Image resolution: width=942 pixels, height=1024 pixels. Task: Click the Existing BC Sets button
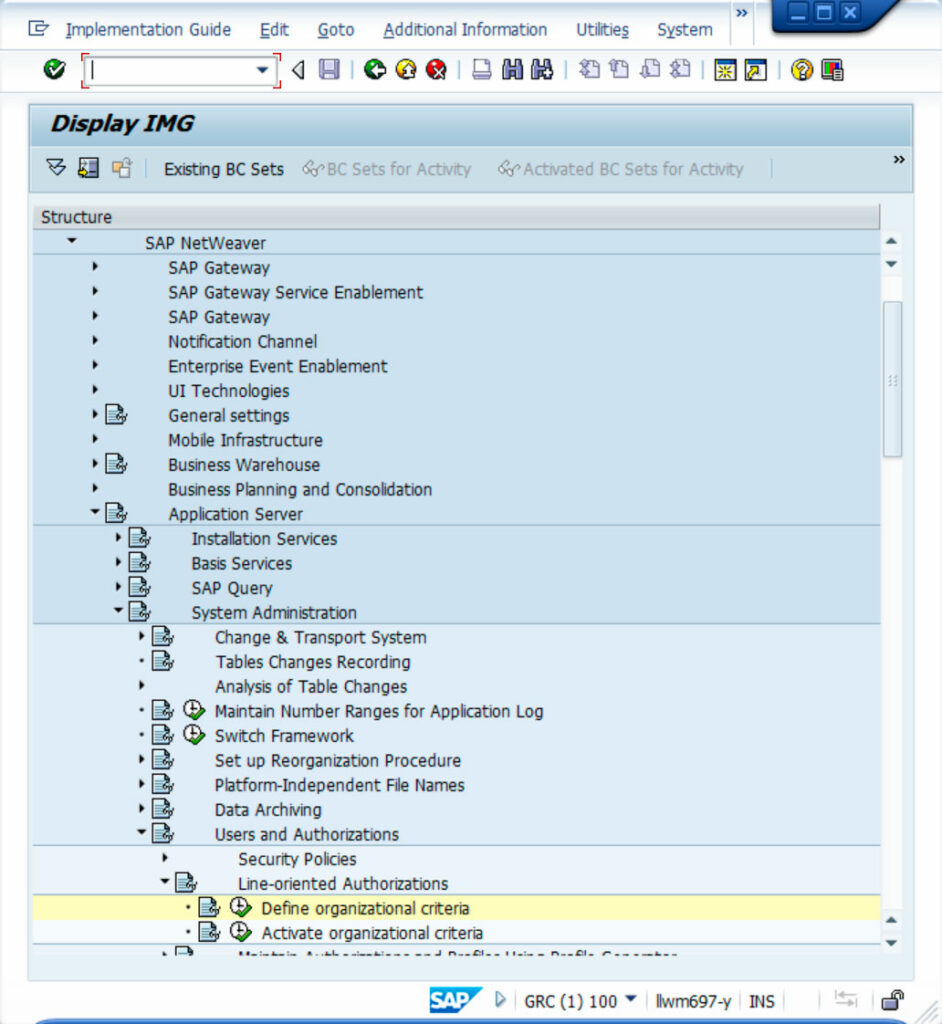tap(223, 169)
